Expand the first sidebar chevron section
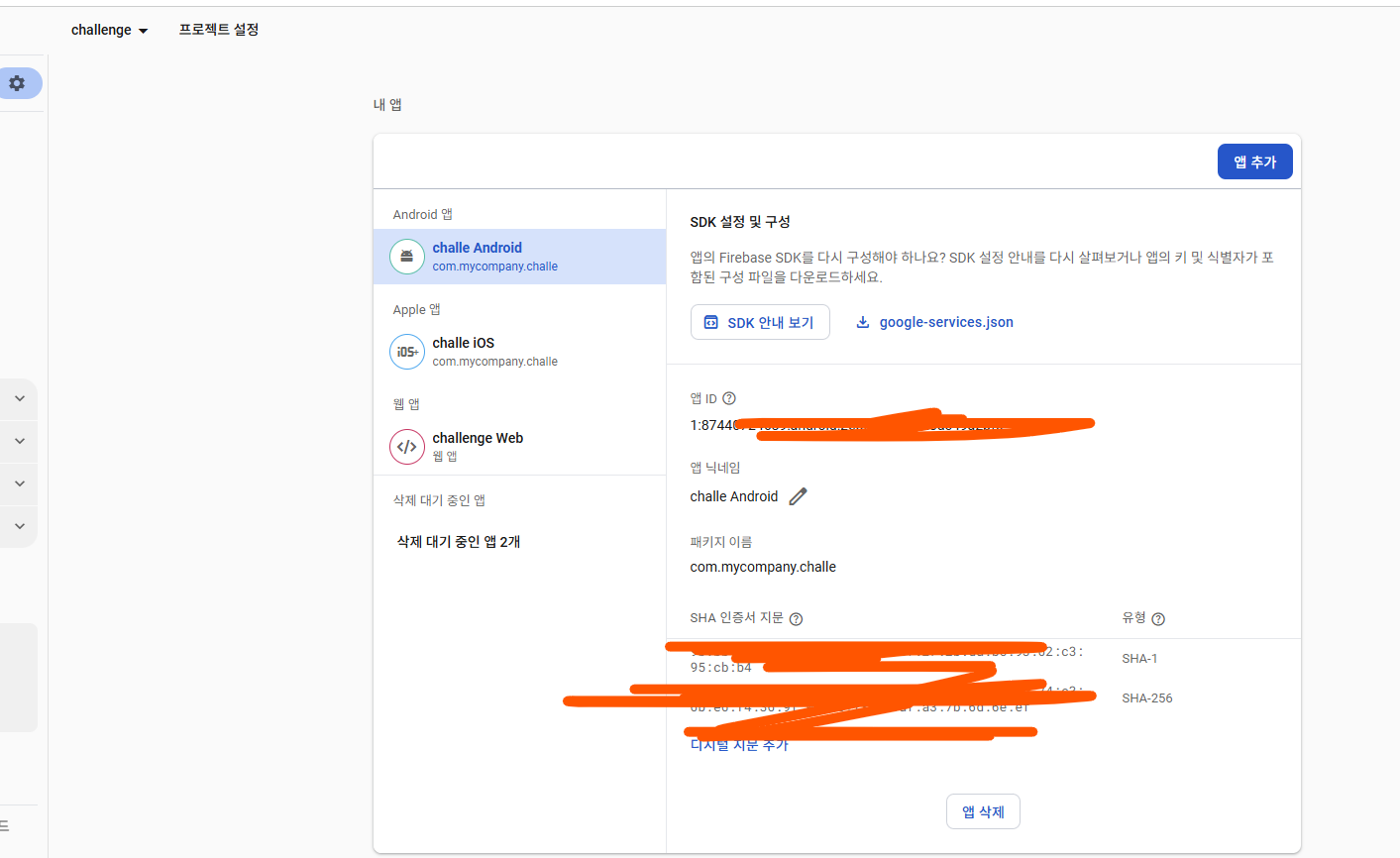 tap(20, 398)
